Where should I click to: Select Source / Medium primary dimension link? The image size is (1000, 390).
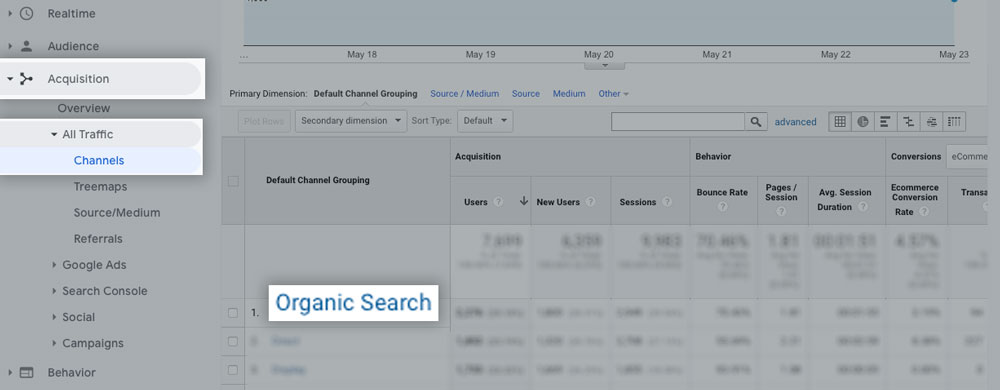(464, 94)
